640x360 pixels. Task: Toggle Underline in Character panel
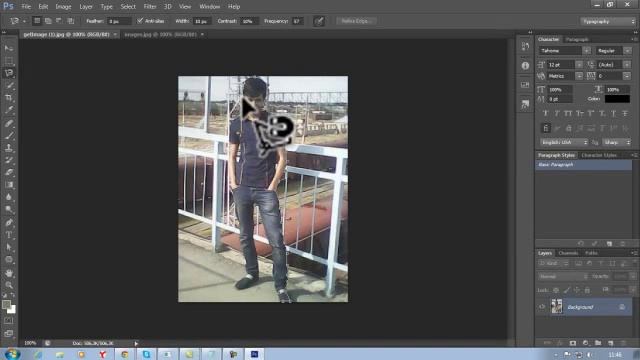coord(613,113)
